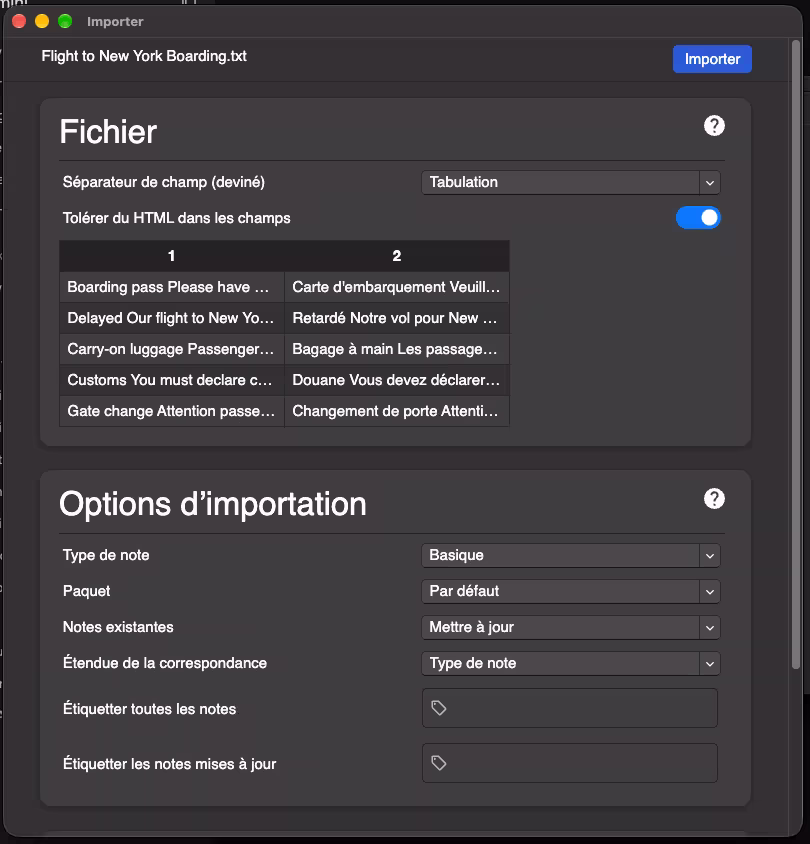
Task: Click tag icon in Étiqueter toutes les notes
Action: coord(439,708)
